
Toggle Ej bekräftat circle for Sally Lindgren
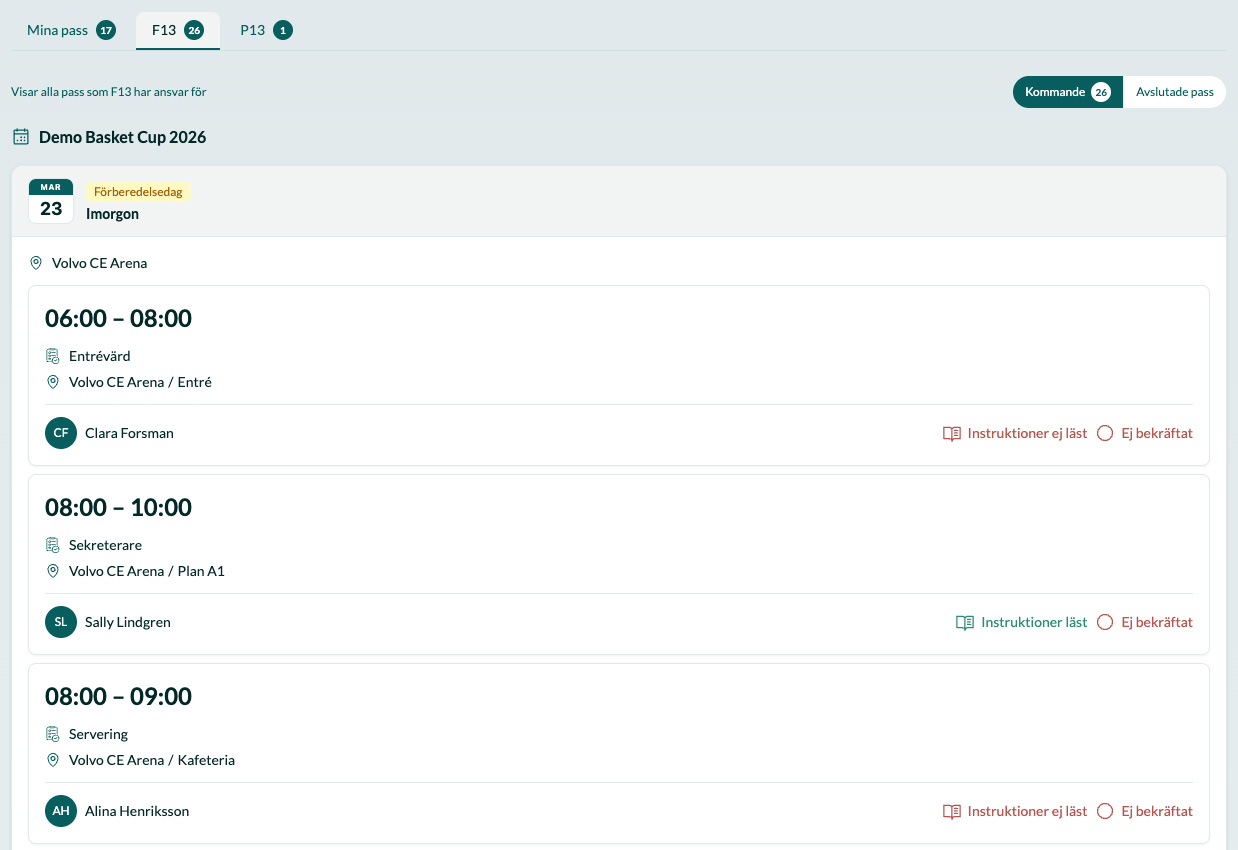coord(1105,622)
